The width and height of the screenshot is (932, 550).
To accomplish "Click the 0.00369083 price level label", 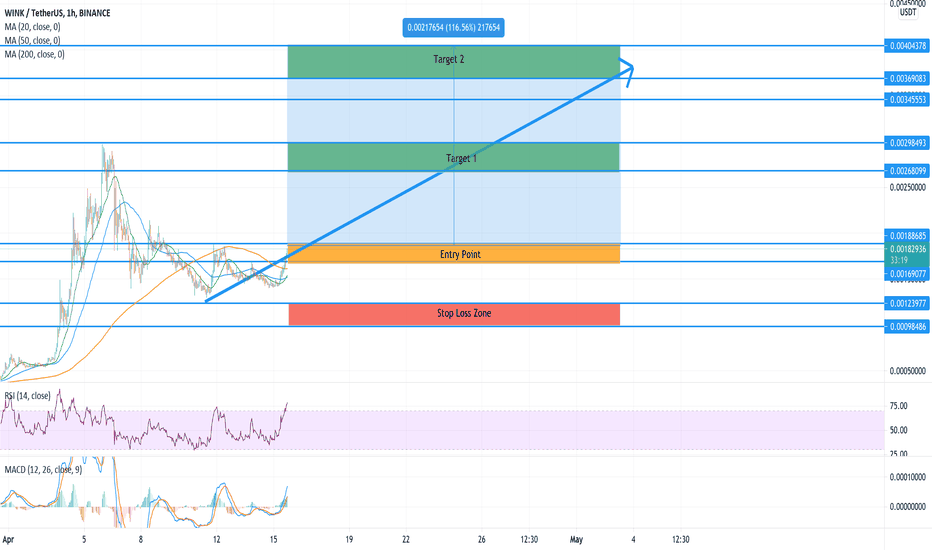I will click(907, 78).
